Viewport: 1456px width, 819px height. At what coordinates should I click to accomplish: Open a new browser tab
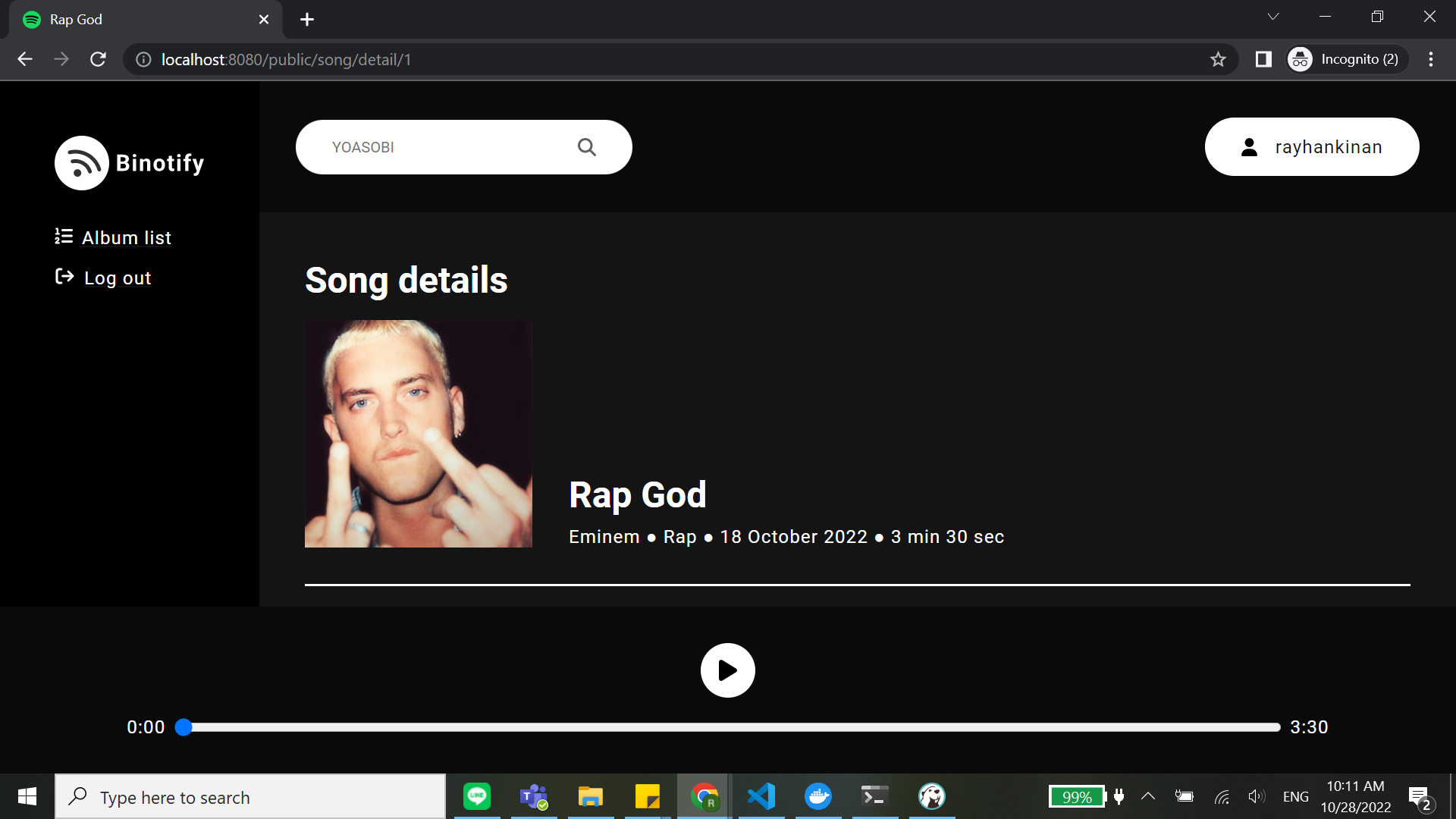pos(307,20)
